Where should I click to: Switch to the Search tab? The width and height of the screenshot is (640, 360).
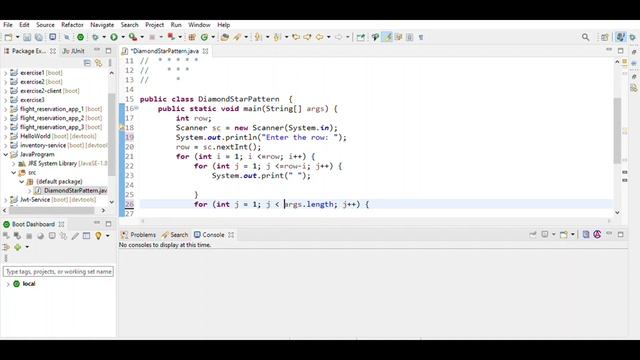pyautogui.click(x=175, y=235)
